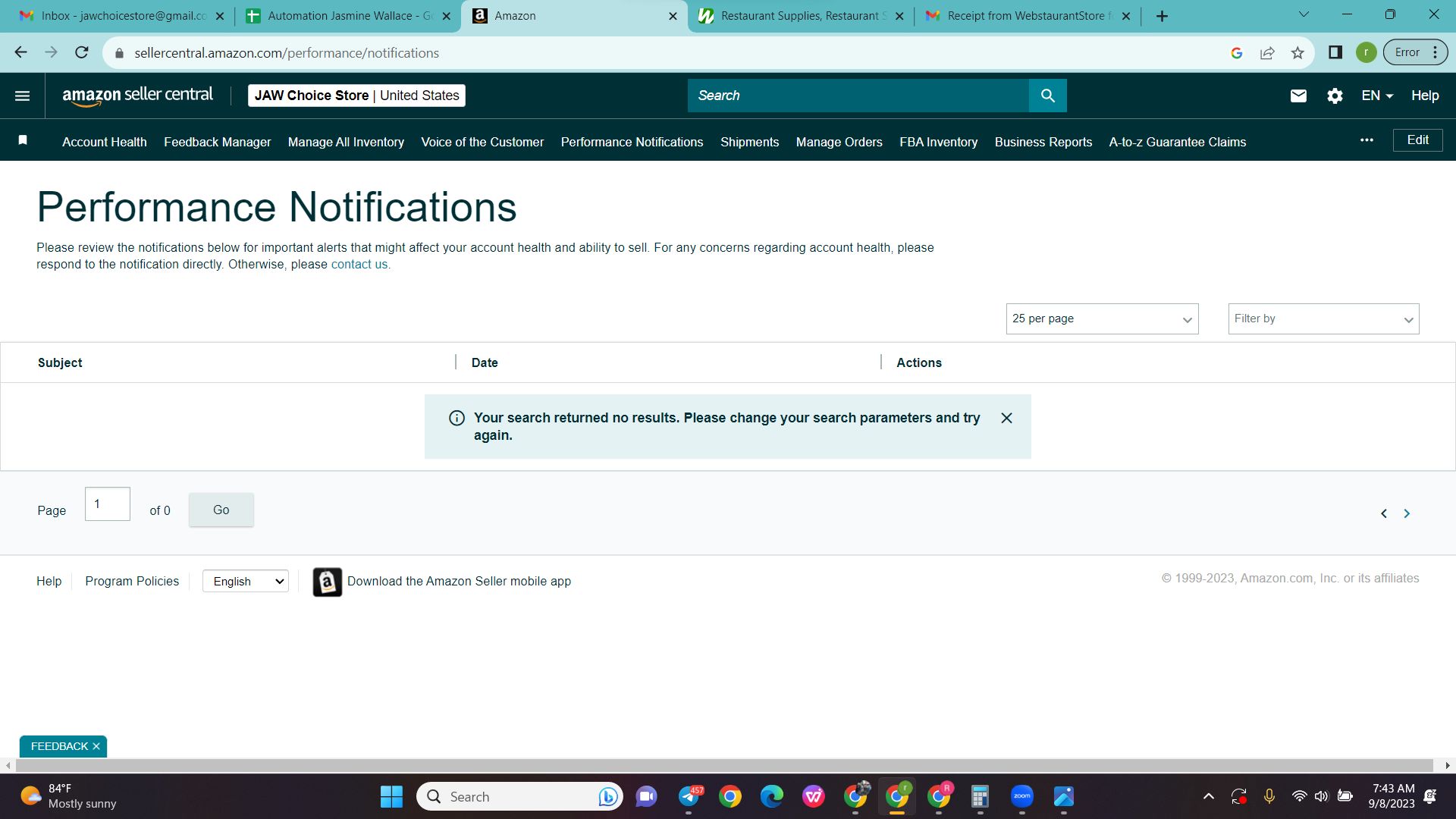Click the Go pagination button
Screen dimensions: 1456x819
221,510
